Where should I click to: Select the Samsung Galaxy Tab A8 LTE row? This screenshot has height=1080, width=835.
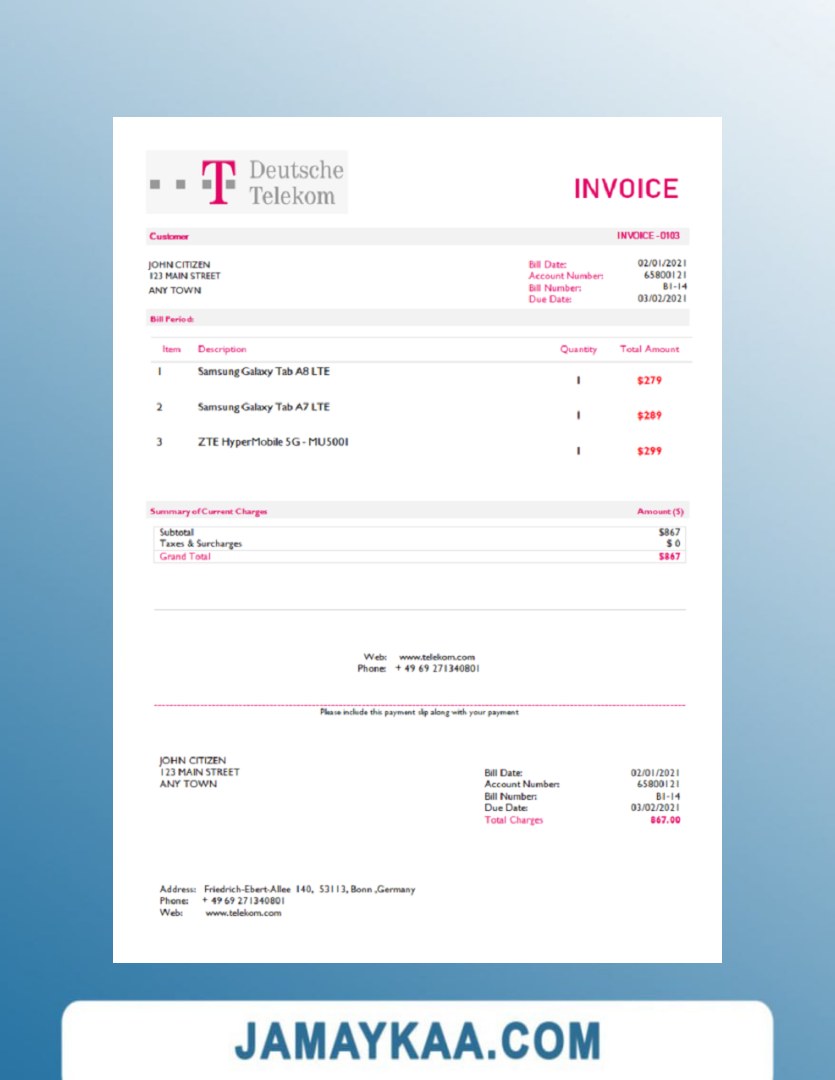coord(263,372)
